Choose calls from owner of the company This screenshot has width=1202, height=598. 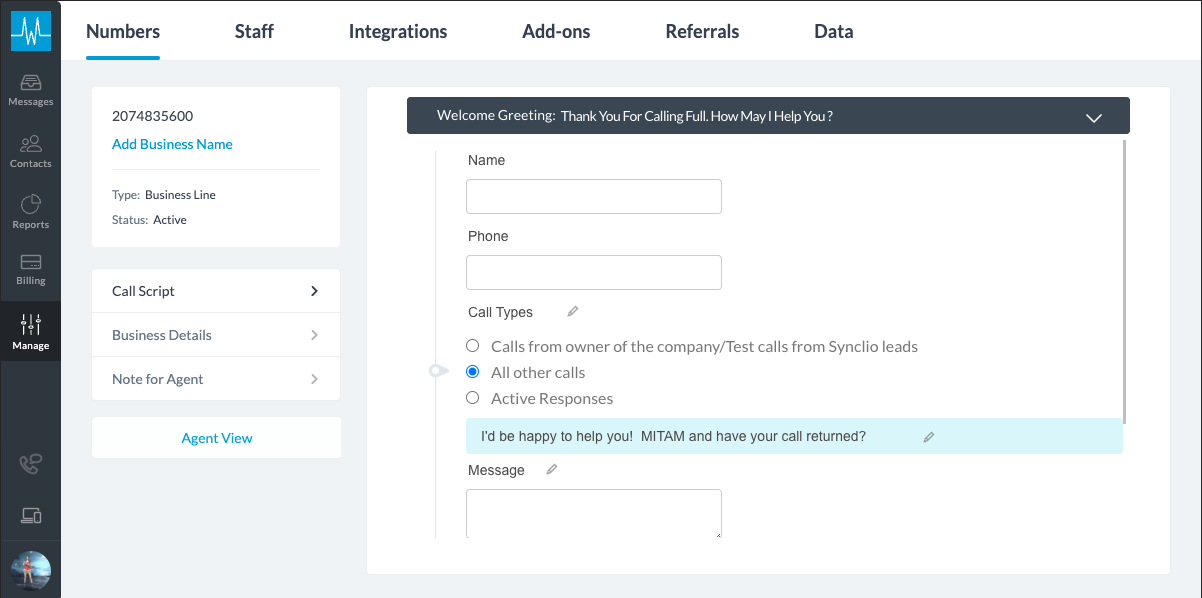(x=472, y=345)
